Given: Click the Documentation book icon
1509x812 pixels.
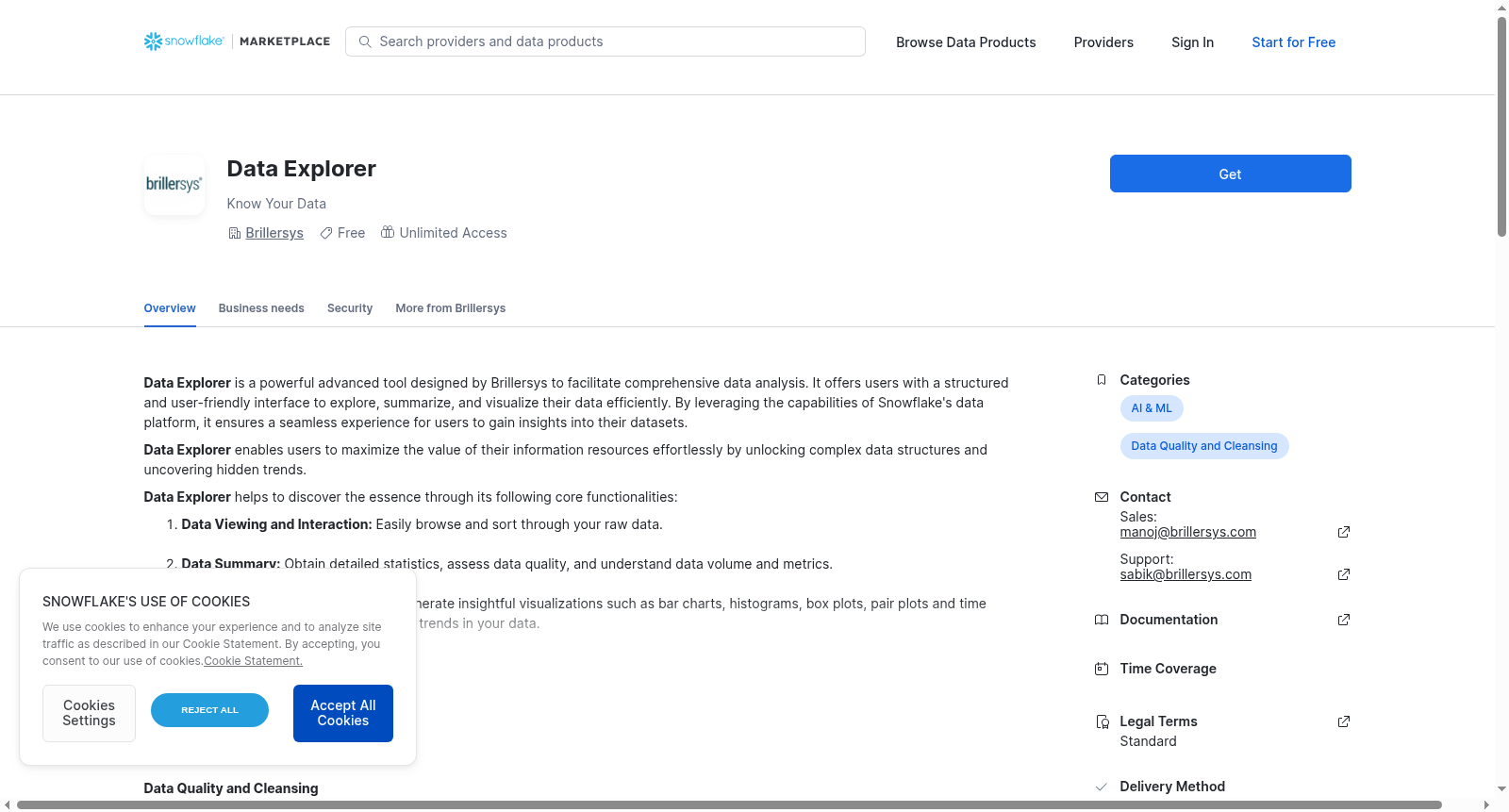Looking at the screenshot, I should pyautogui.click(x=1102, y=620).
